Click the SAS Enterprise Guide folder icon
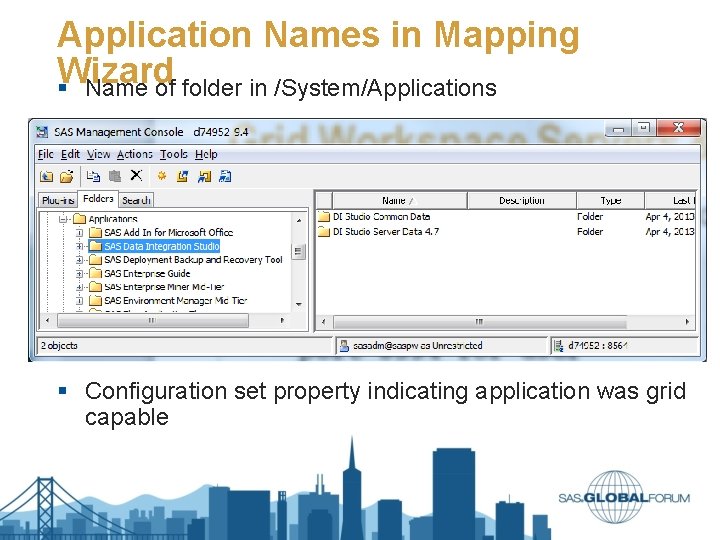Image resolution: width=720 pixels, height=540 pixels. (95, 273)
